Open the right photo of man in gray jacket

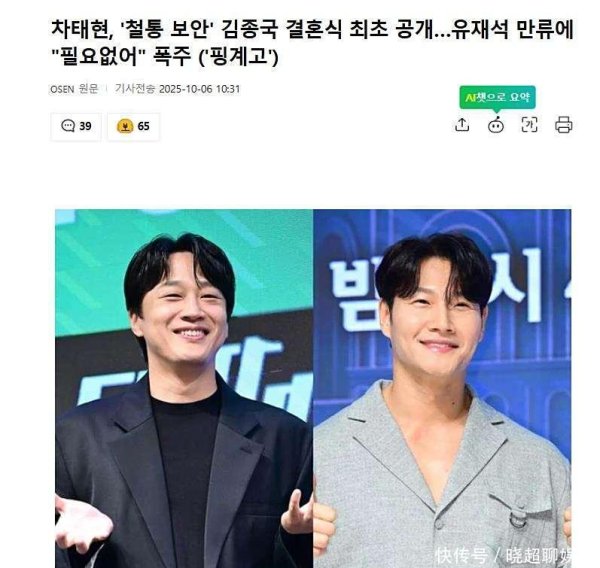pos(442,388)
